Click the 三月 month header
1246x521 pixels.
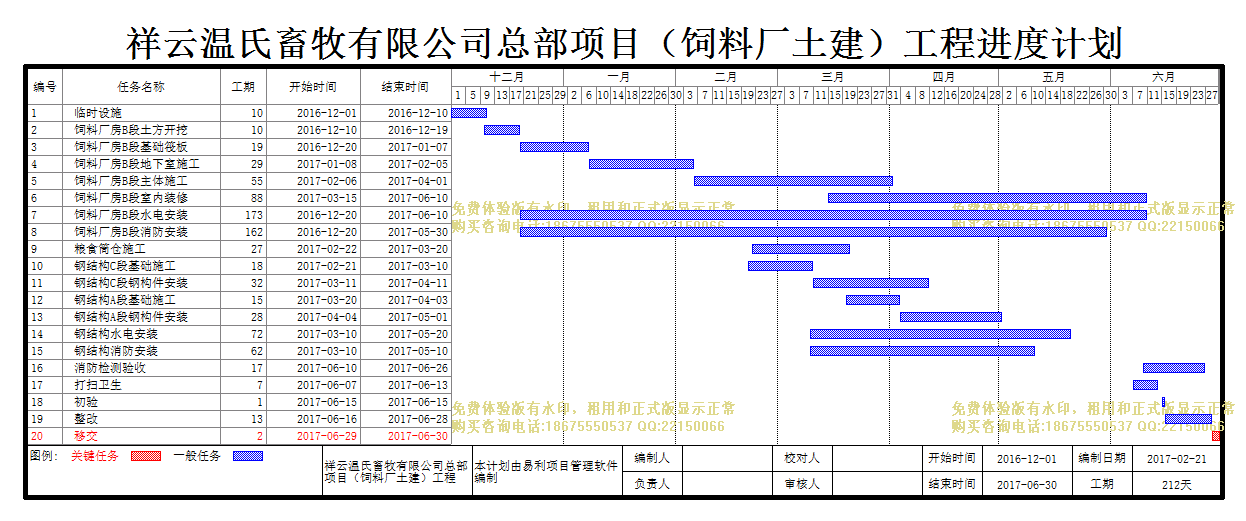833,77
